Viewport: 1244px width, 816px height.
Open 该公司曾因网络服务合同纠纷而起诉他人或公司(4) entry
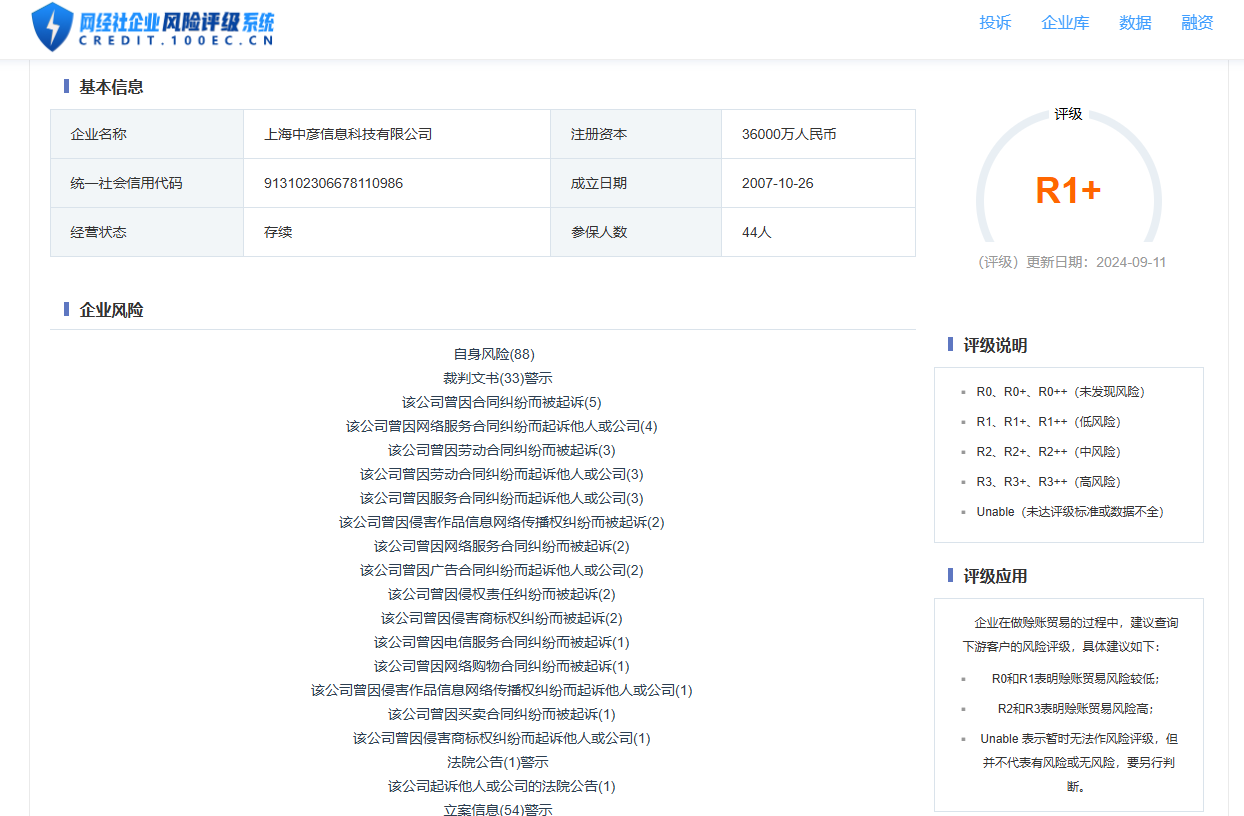pyautogui.click(x=501, y=426)
